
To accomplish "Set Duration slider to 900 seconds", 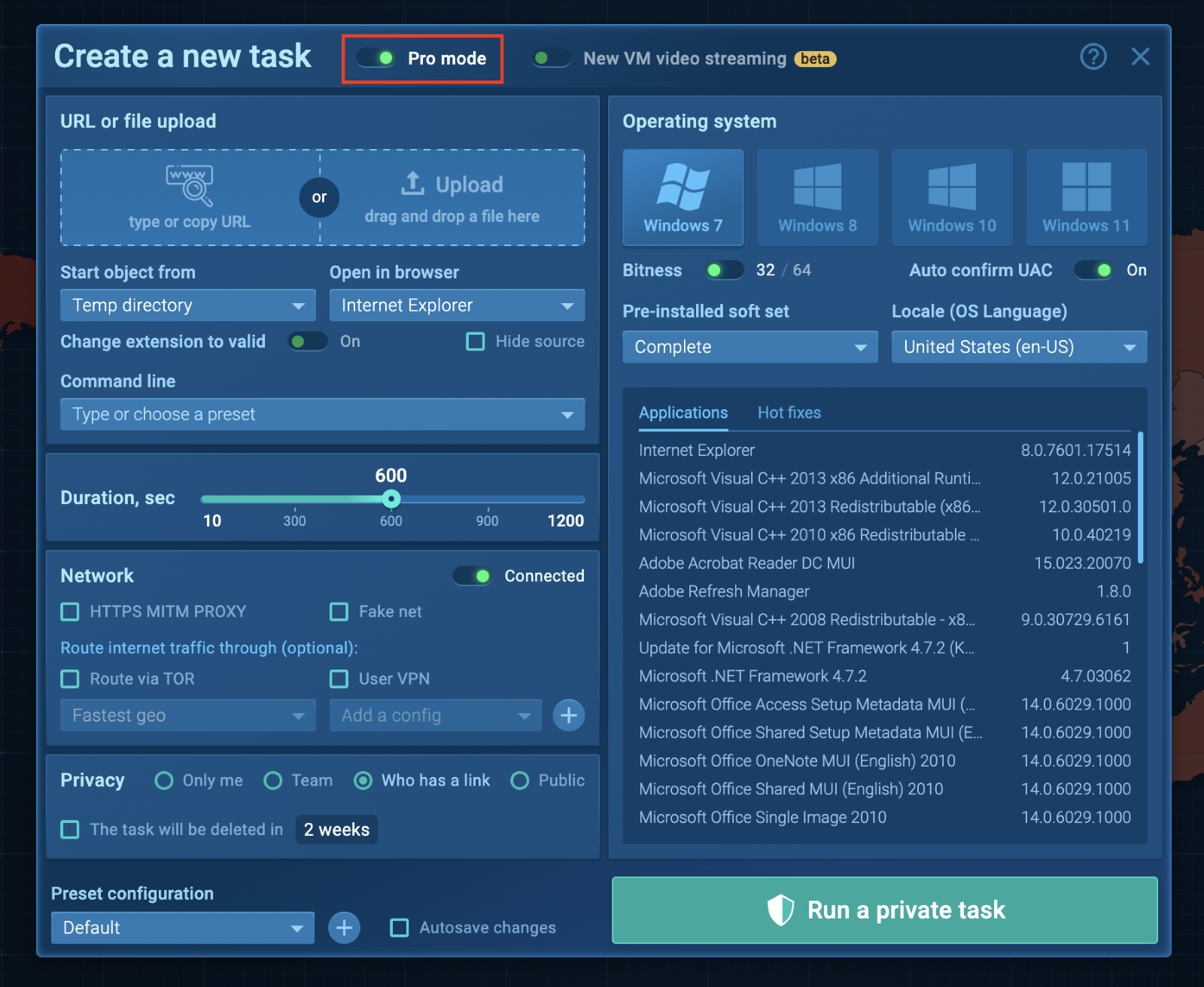I will click(487, 499).
